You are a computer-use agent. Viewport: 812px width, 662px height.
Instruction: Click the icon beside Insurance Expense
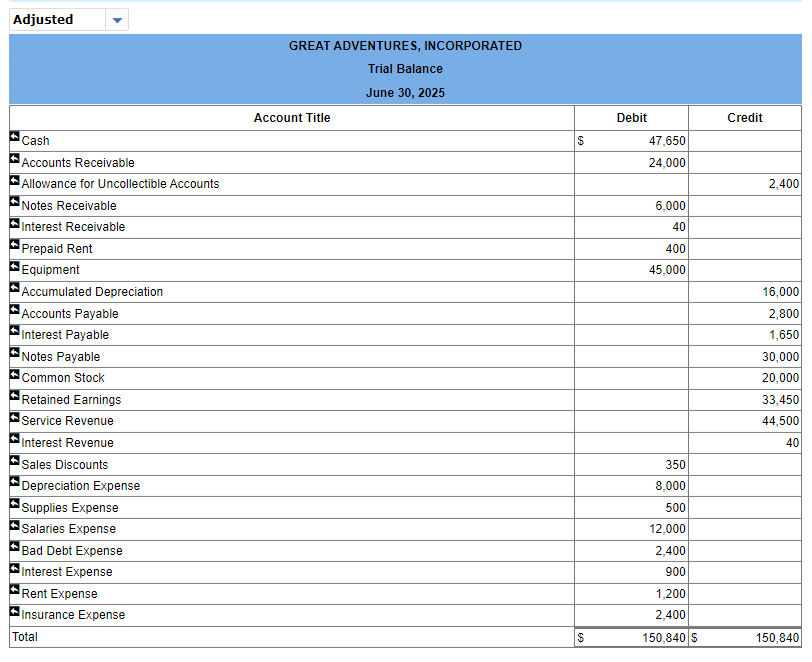(x=14, y=610)
